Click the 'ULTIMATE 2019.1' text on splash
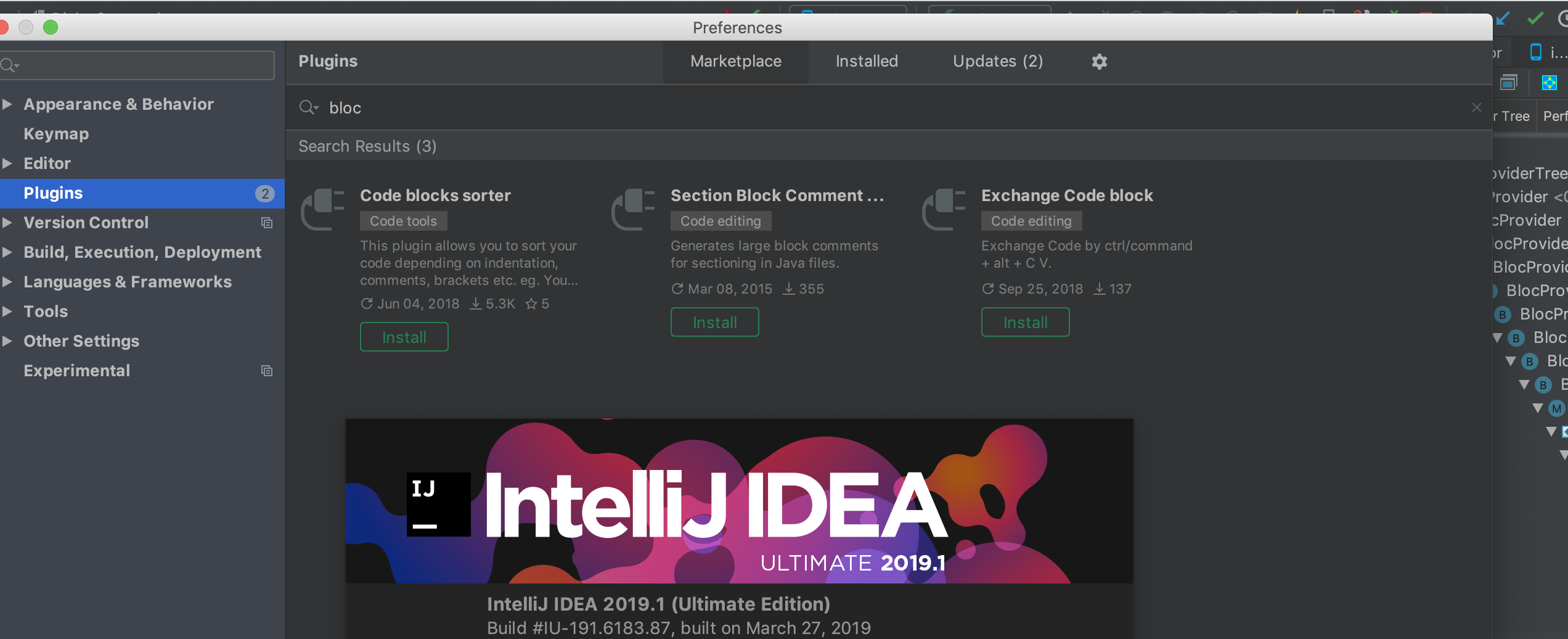This screenshot has width=1568, height=639. 853,563
